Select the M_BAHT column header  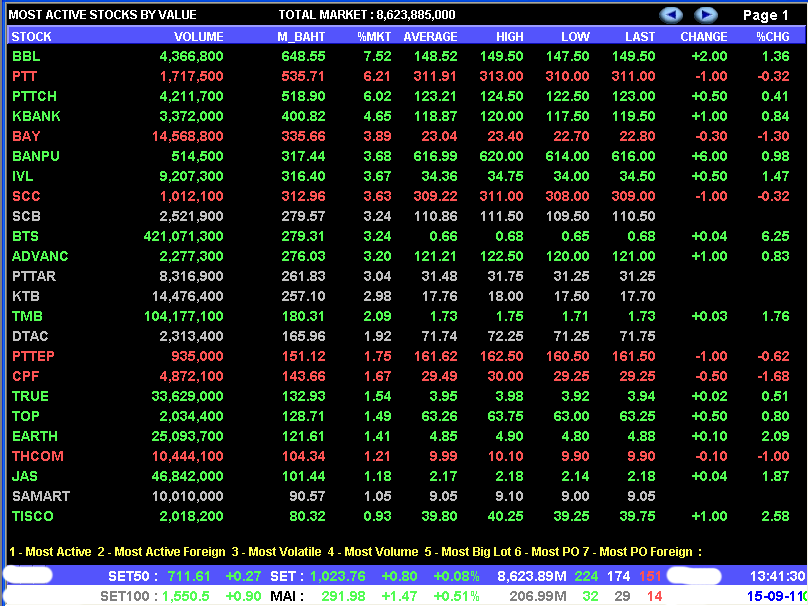[x=301, y=37]
